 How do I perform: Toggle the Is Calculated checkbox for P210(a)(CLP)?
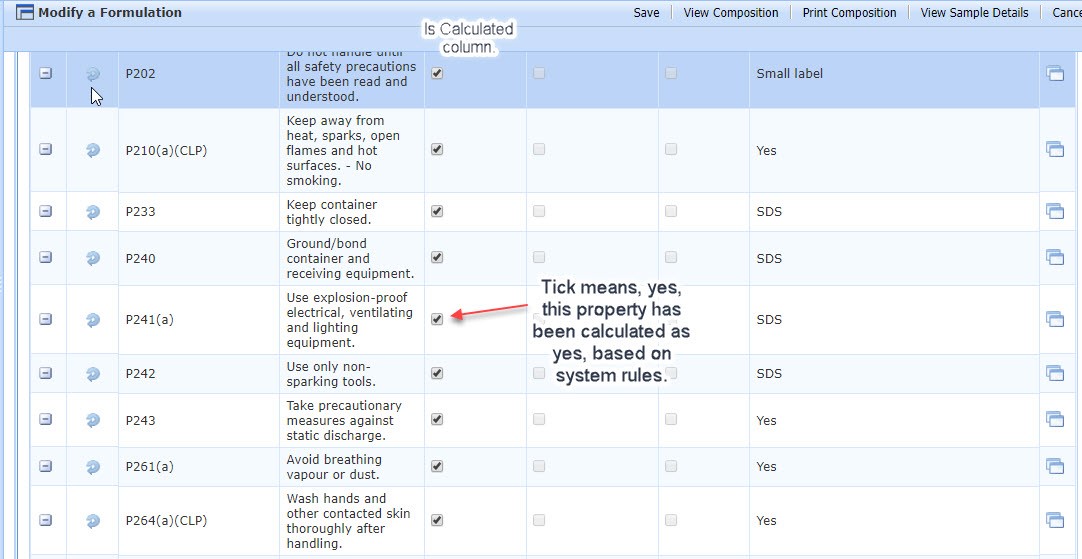(437, 149)
